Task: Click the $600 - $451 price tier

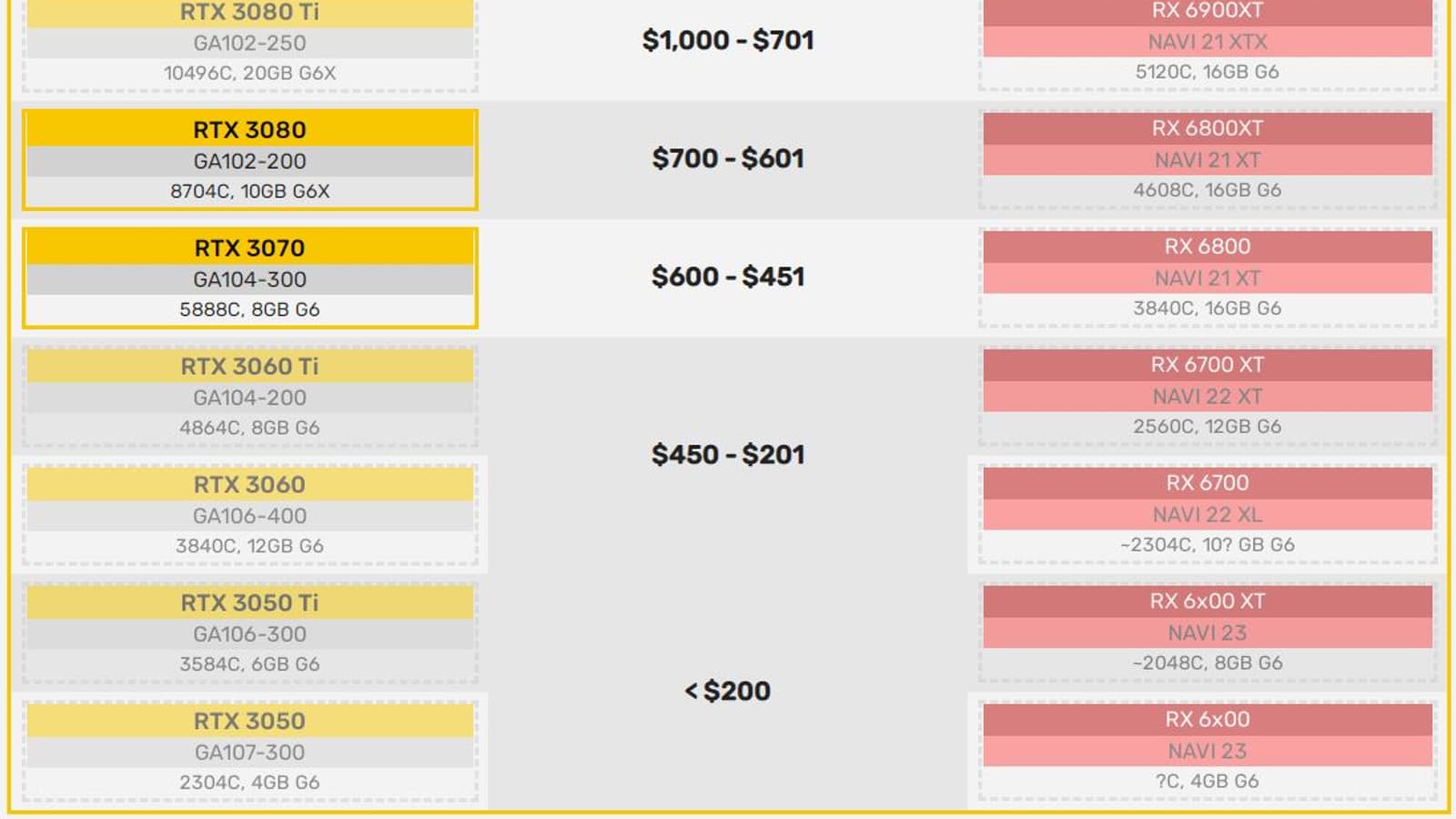Action: (728, 277)
